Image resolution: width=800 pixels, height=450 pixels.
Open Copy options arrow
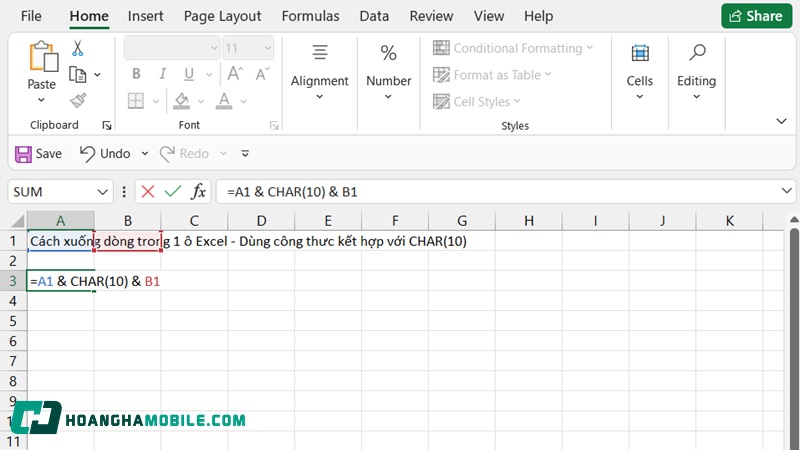[97, 75]
